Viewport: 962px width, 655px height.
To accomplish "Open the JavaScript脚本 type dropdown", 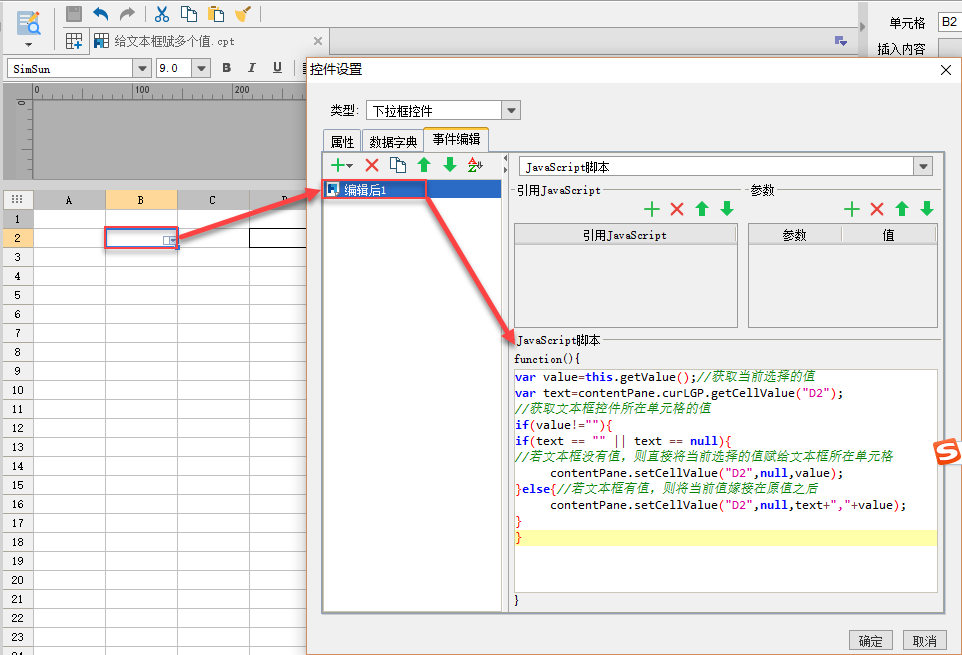I will pyautogui.click(x=923, y=166).
